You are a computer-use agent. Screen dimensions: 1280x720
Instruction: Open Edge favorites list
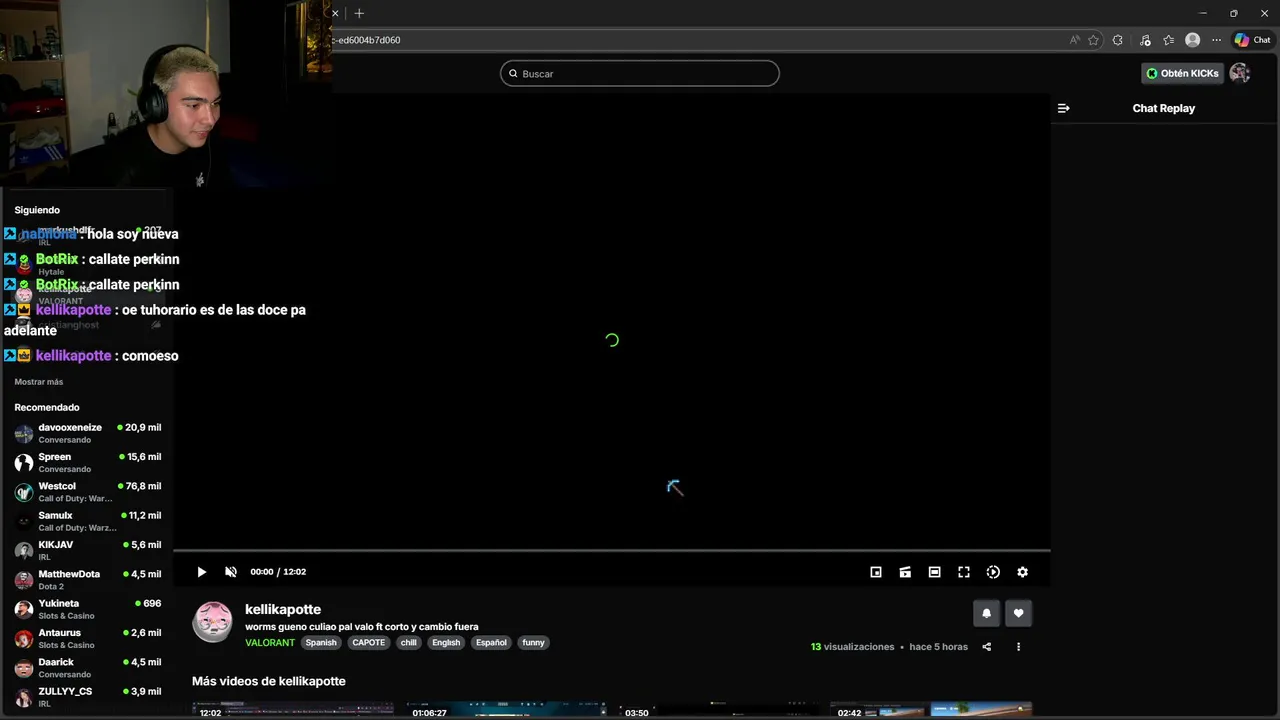point(1168,40)
